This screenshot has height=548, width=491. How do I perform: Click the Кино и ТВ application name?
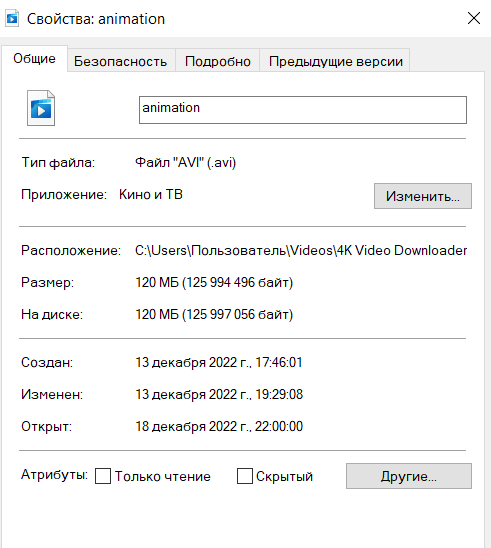coord(151,194)
